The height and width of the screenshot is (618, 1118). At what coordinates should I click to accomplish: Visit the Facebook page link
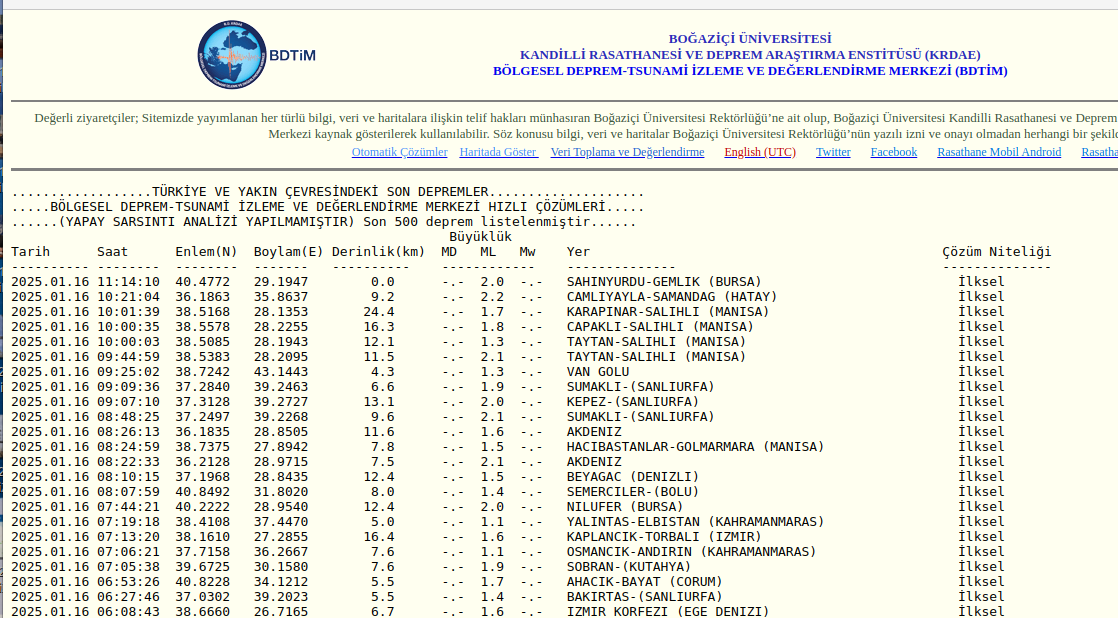[893, 152]
